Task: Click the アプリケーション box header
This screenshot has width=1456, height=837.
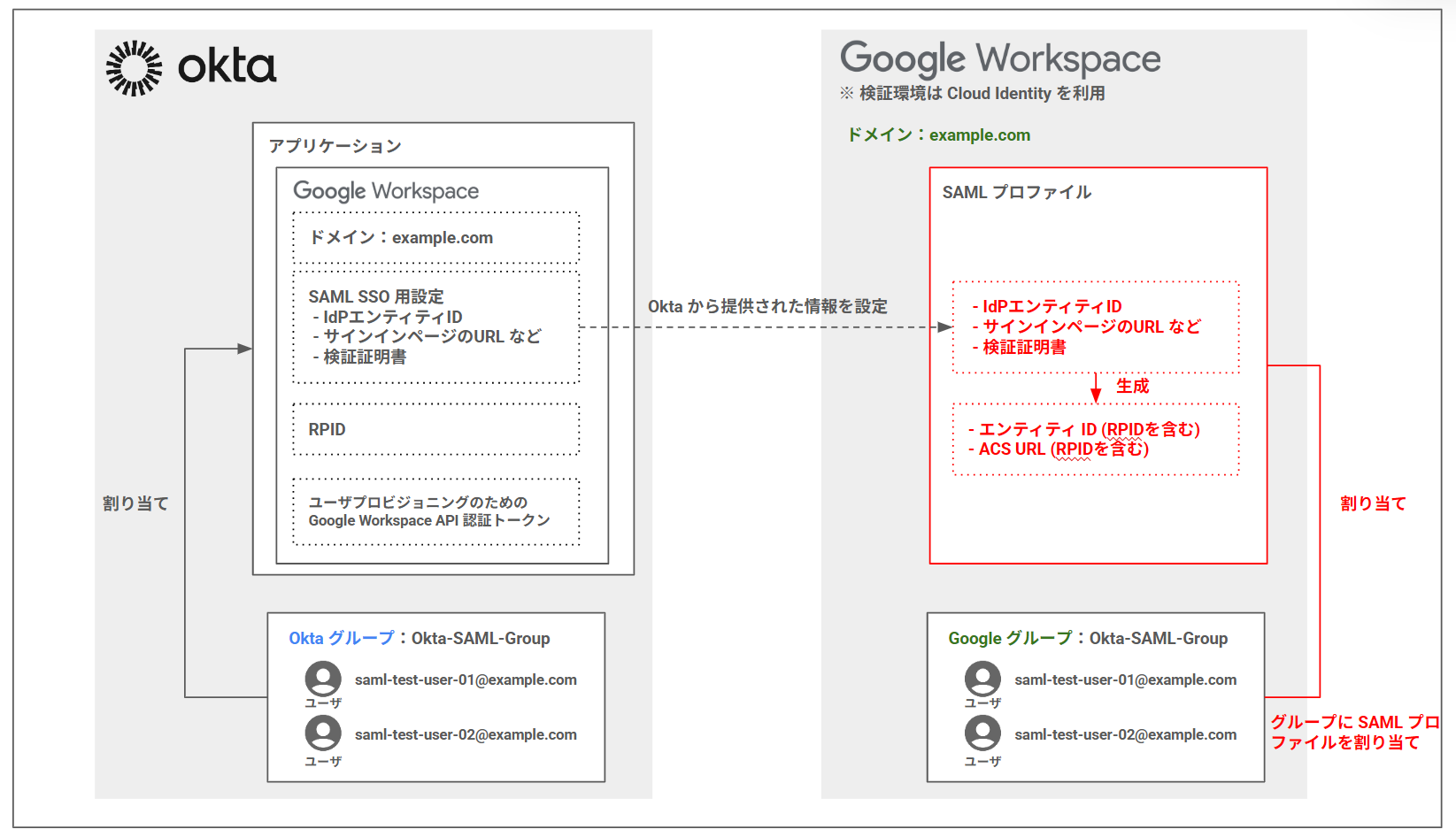Action: pyautogui.click(x=335, y=144)
